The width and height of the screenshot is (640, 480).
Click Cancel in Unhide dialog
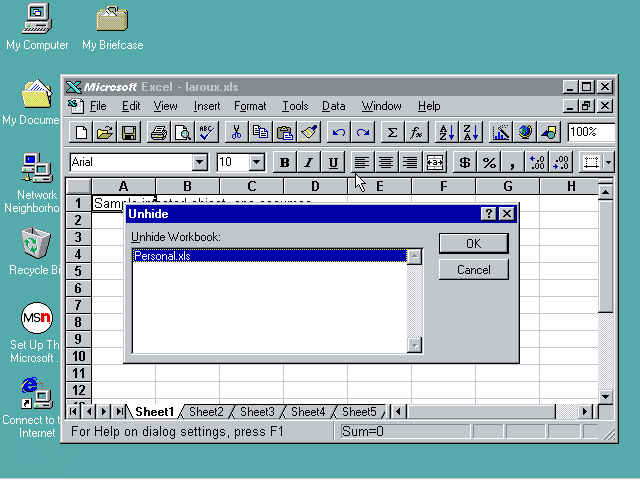[x=473, y=270]
